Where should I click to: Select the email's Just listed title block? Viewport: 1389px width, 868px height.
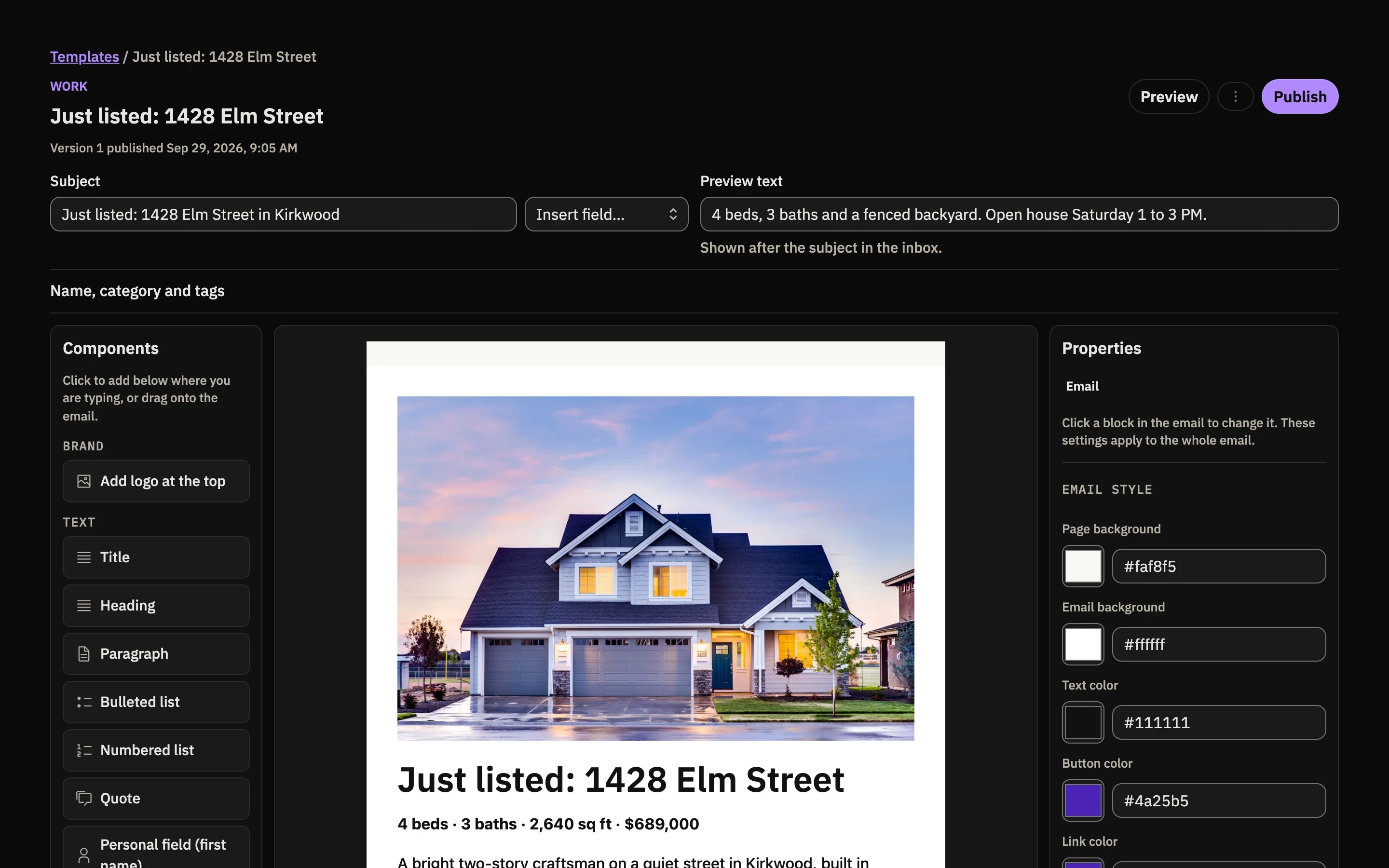click(621, 780)
